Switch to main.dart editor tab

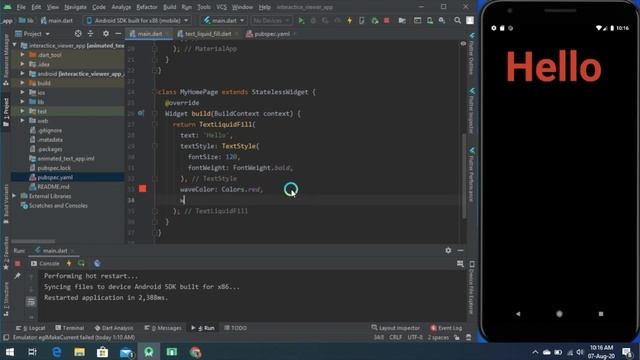(x=149, y=34)
